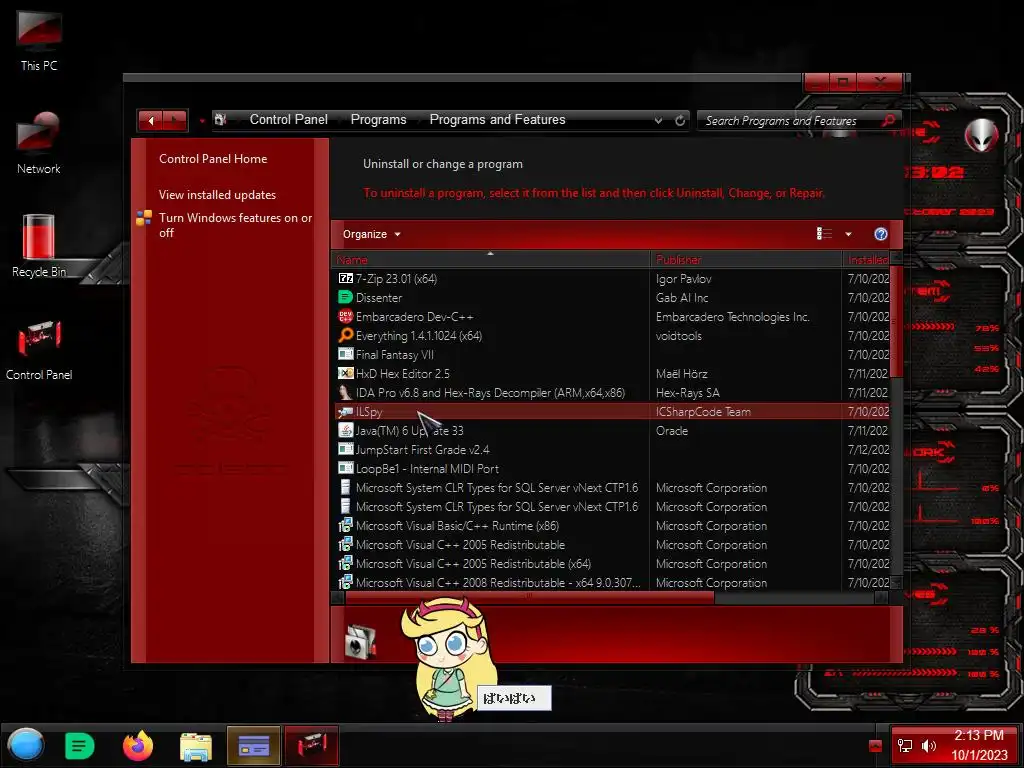Viewport: 1024px width, 768px height.
Task: Open the help question mark icon
Action: coord(880,234)
